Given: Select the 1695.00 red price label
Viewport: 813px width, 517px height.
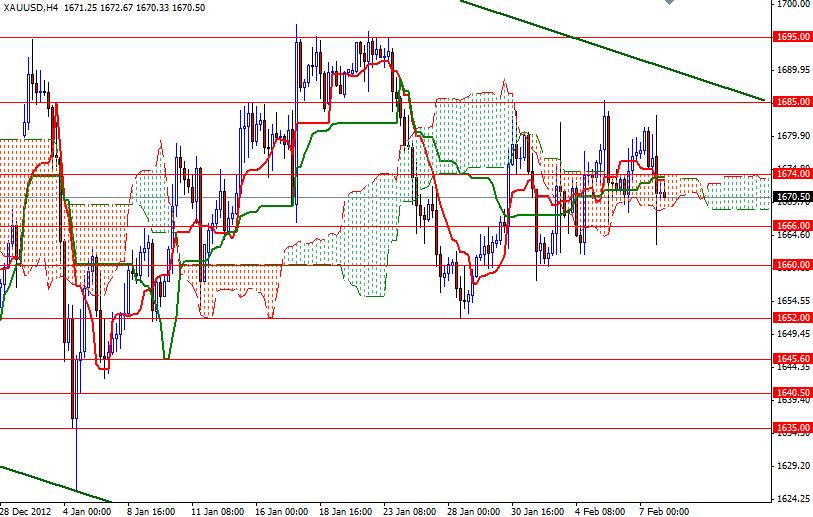Looking at the screenshot, I should point(790,37).
